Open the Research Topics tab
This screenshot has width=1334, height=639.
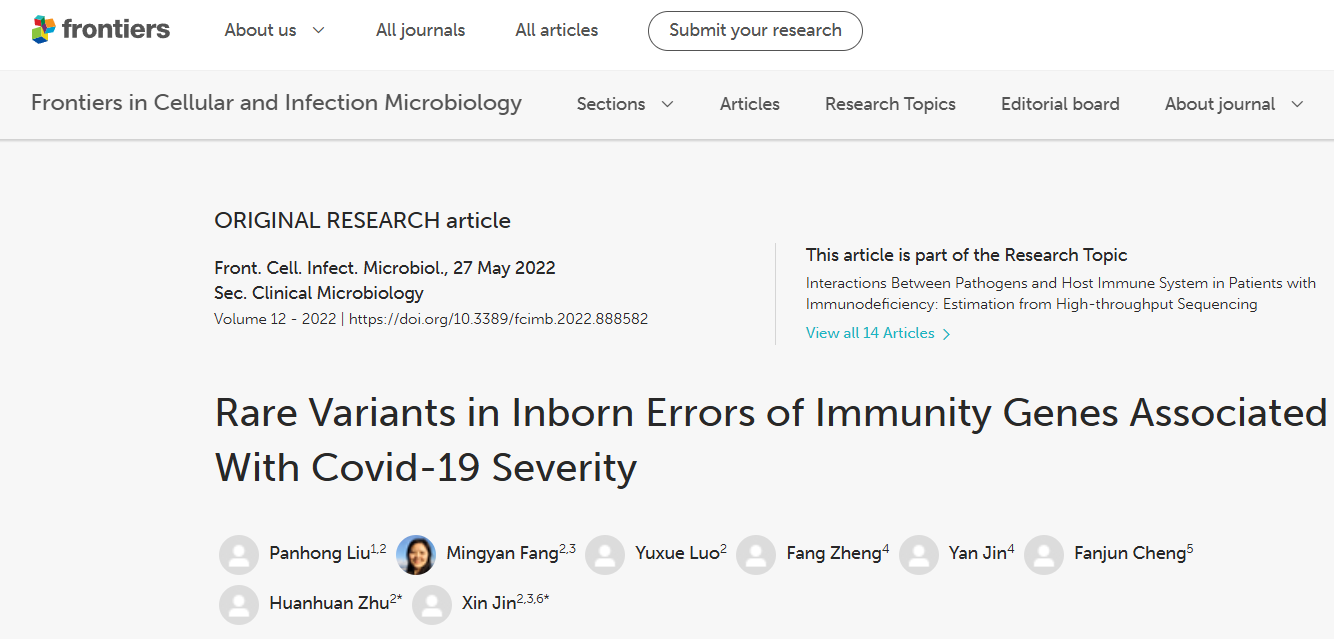[890, 104]
